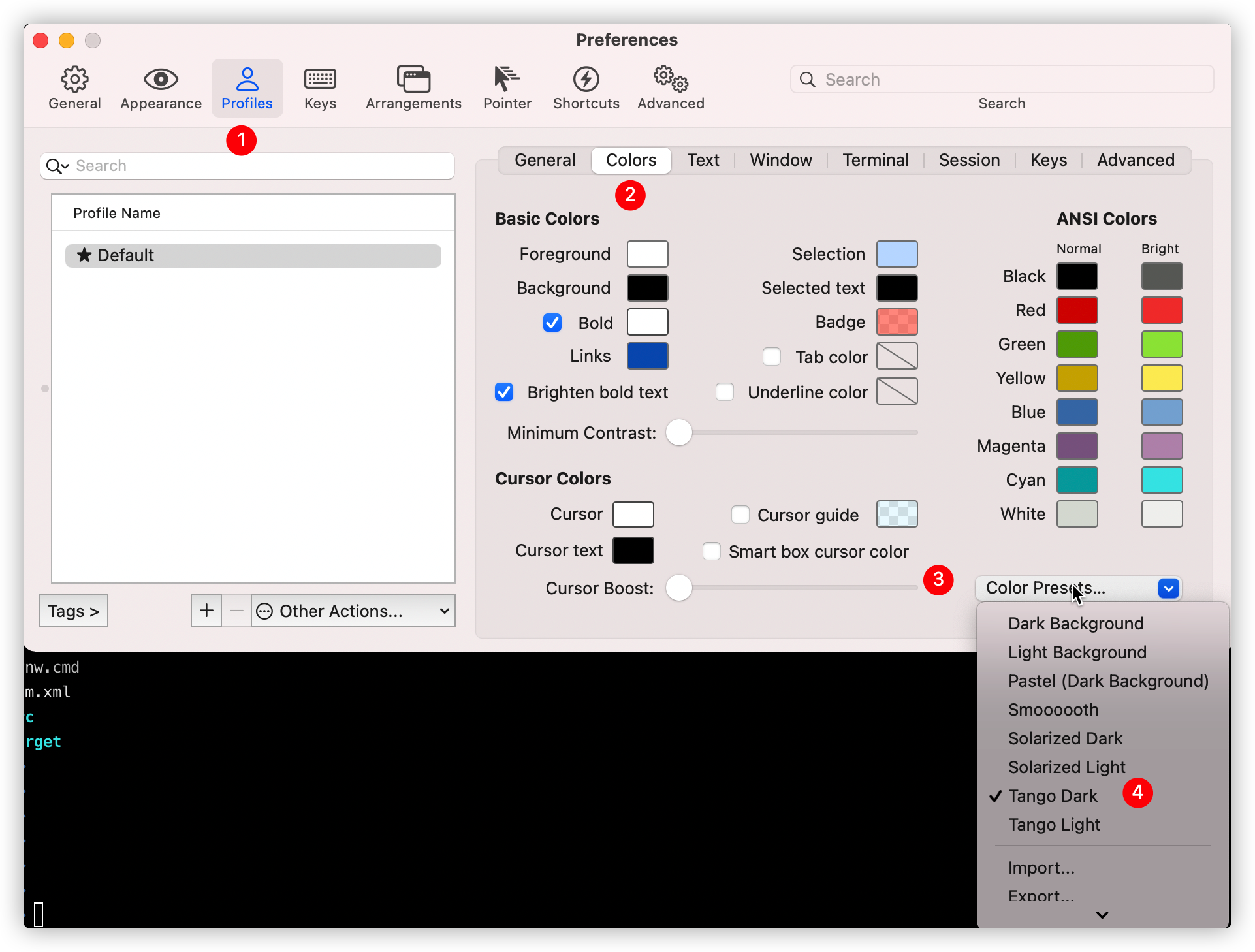Screen dimensions: 1255x952
Task: Click the Foreground color swatch
Action: pyautogui.click(x=647, y=254)
